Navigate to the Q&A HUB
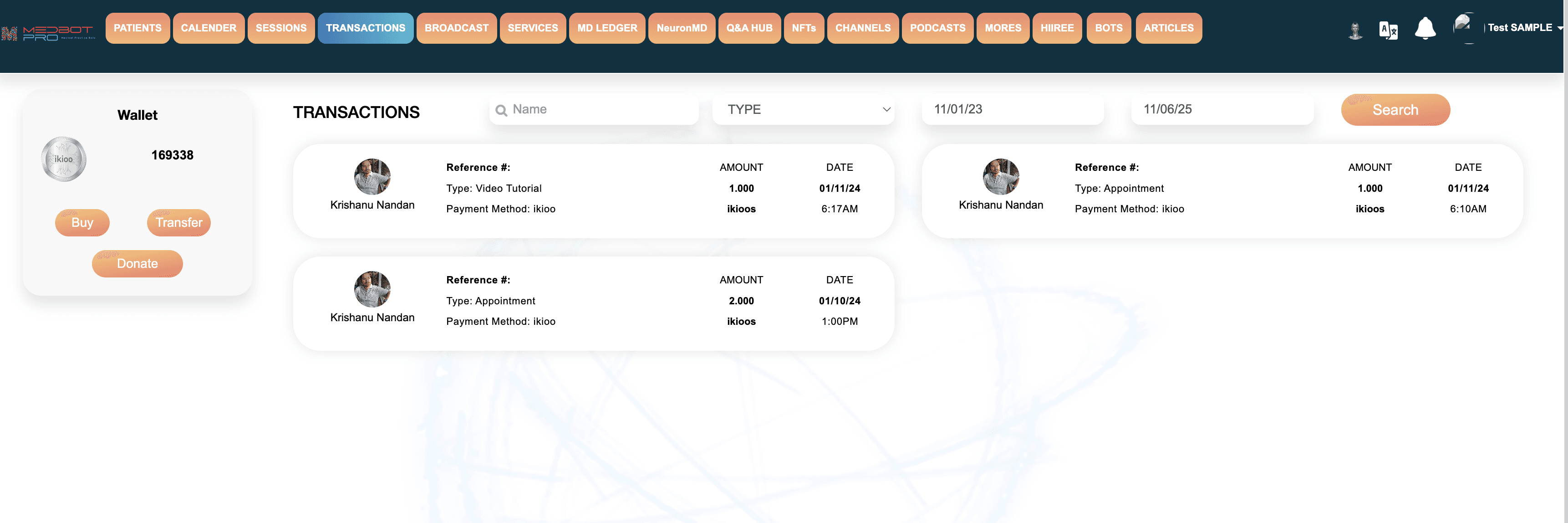This screenshot has height=523, width=1568. click(749, 27)
